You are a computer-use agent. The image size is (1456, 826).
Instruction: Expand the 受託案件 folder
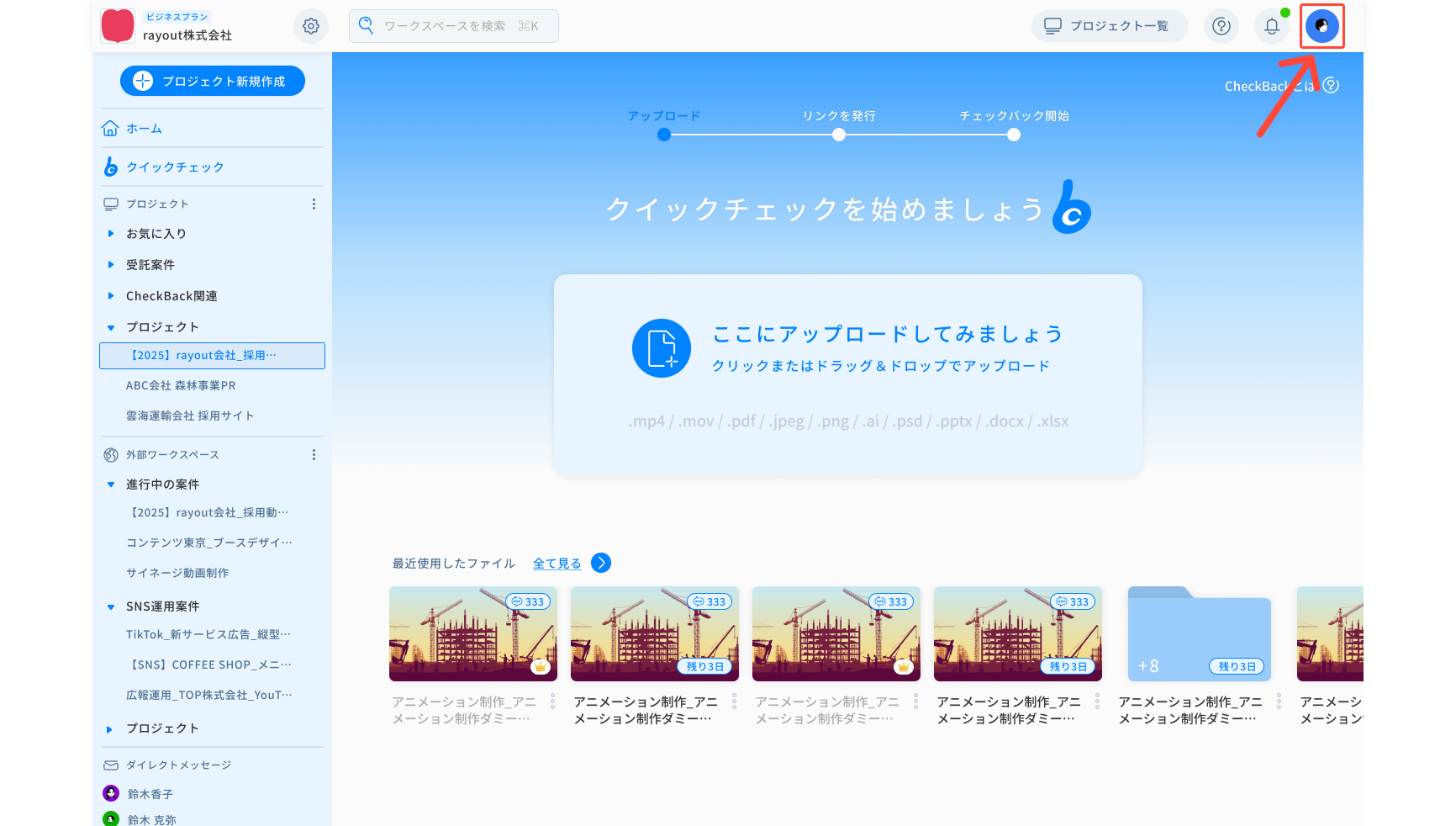coord(110,265)
